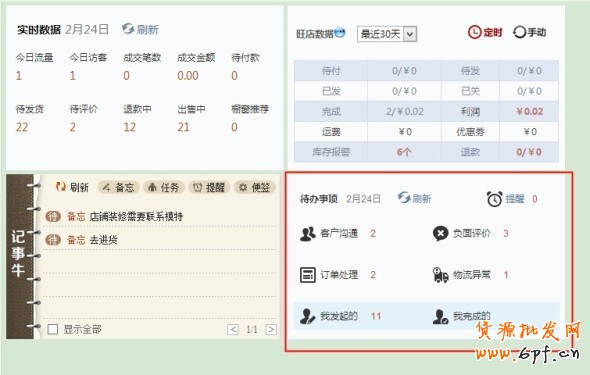Click 待发货 count 22

22,127
